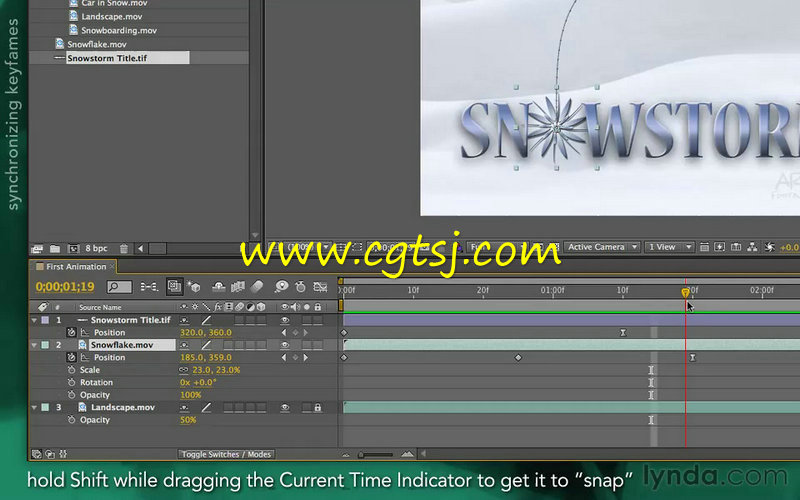Include Snowflake Position in graph editor set
The width and height of the screenshot is (800, 500).
point(85,358)
